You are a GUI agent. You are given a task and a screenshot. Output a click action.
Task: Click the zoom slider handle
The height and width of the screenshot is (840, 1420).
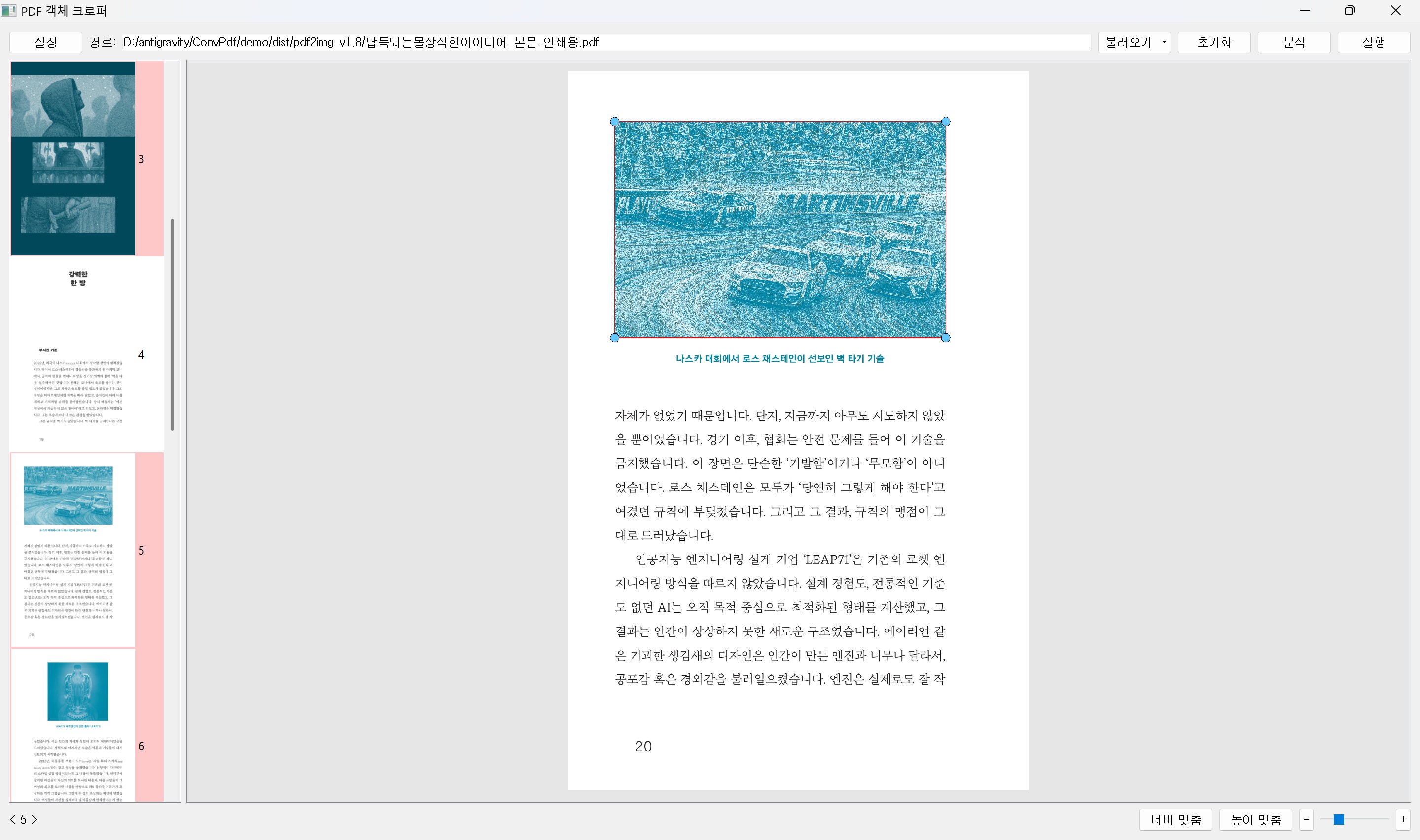pos(1339,820)
